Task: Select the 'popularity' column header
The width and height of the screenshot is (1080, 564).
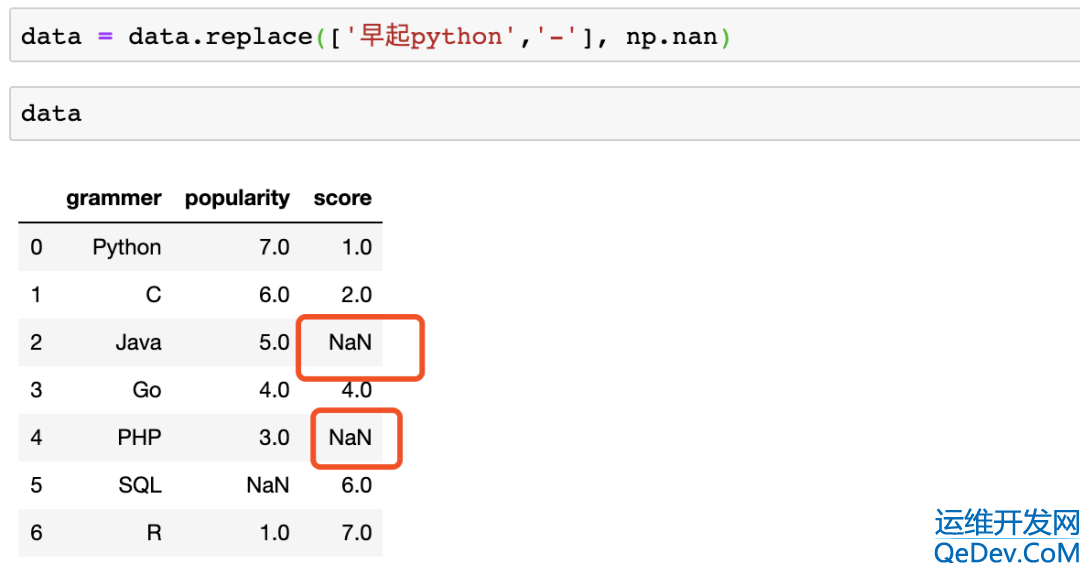Action: tap(237, 198)
